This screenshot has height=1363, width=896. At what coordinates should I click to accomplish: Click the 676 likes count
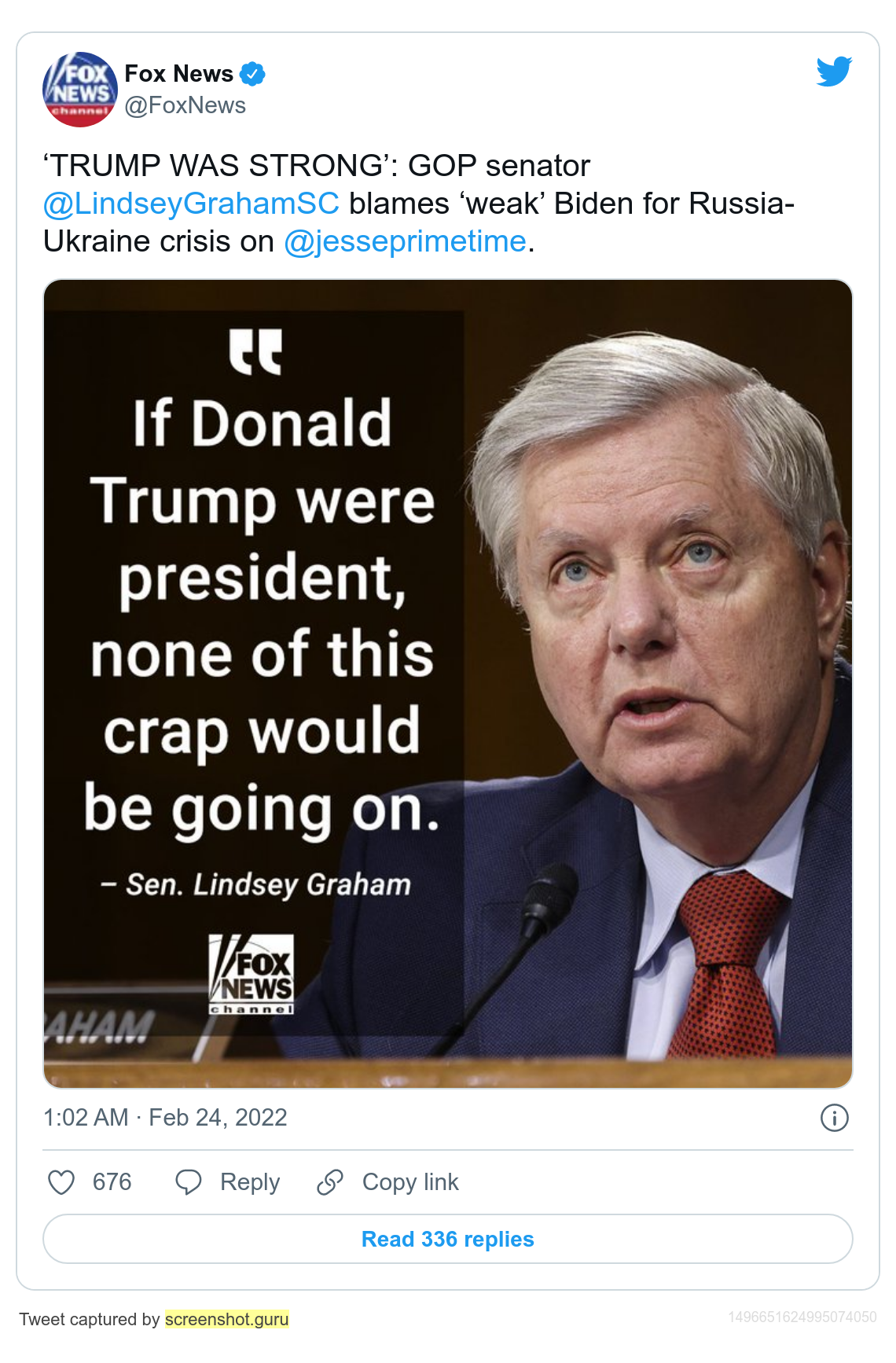[x=112, y=1181]
